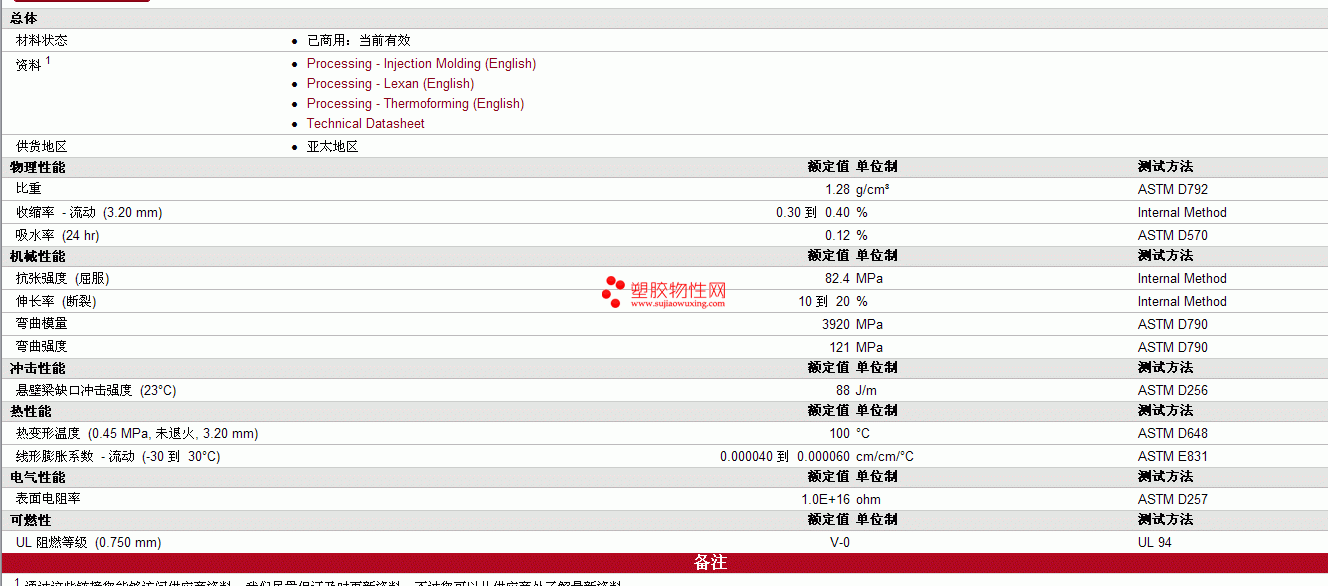This screenshot has width=1328, height=586.
Task: Open Processing - Lexan (English) link
Action: [x=390, y=84]
